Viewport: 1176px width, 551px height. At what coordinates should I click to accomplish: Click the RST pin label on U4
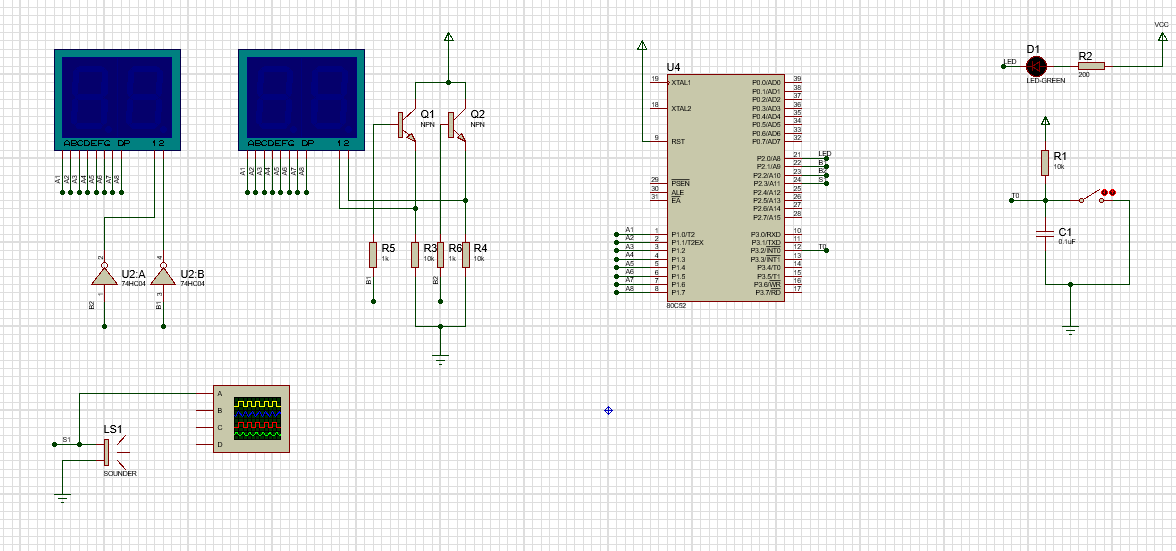tap(677, 141)
